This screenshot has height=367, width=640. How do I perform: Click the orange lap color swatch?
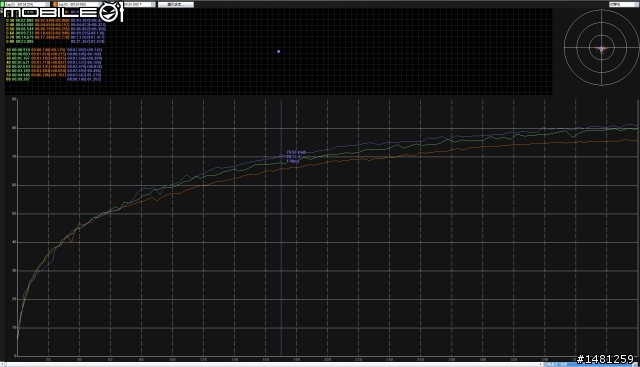[x=55, y=4]
